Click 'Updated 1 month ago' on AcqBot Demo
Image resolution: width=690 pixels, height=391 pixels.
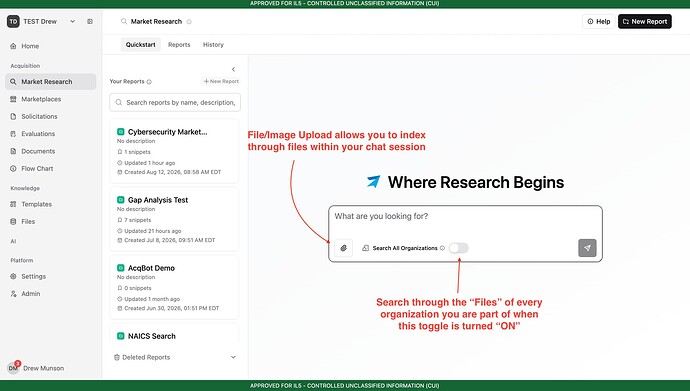pyautogui.click(x=152, y=299)
